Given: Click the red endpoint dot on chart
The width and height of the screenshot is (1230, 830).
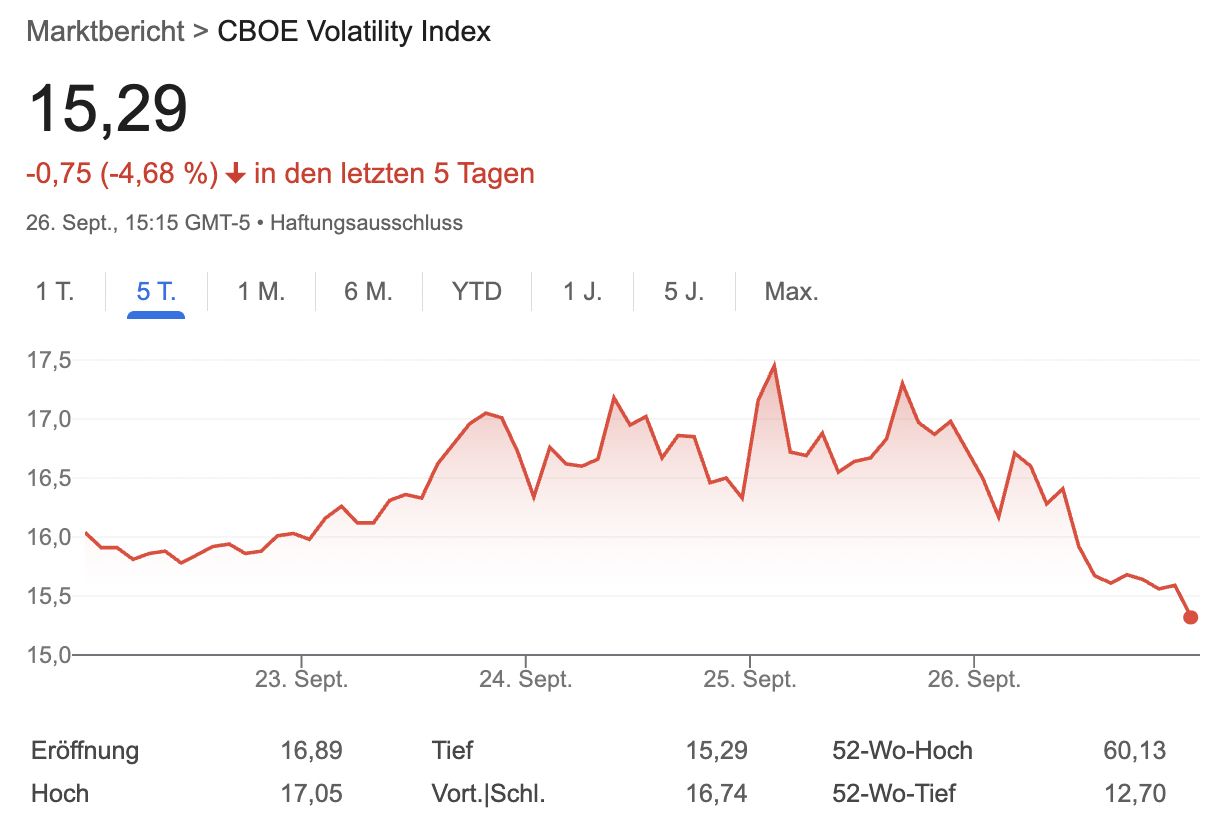Looking at the screenshot, I should pos(1190,617).
